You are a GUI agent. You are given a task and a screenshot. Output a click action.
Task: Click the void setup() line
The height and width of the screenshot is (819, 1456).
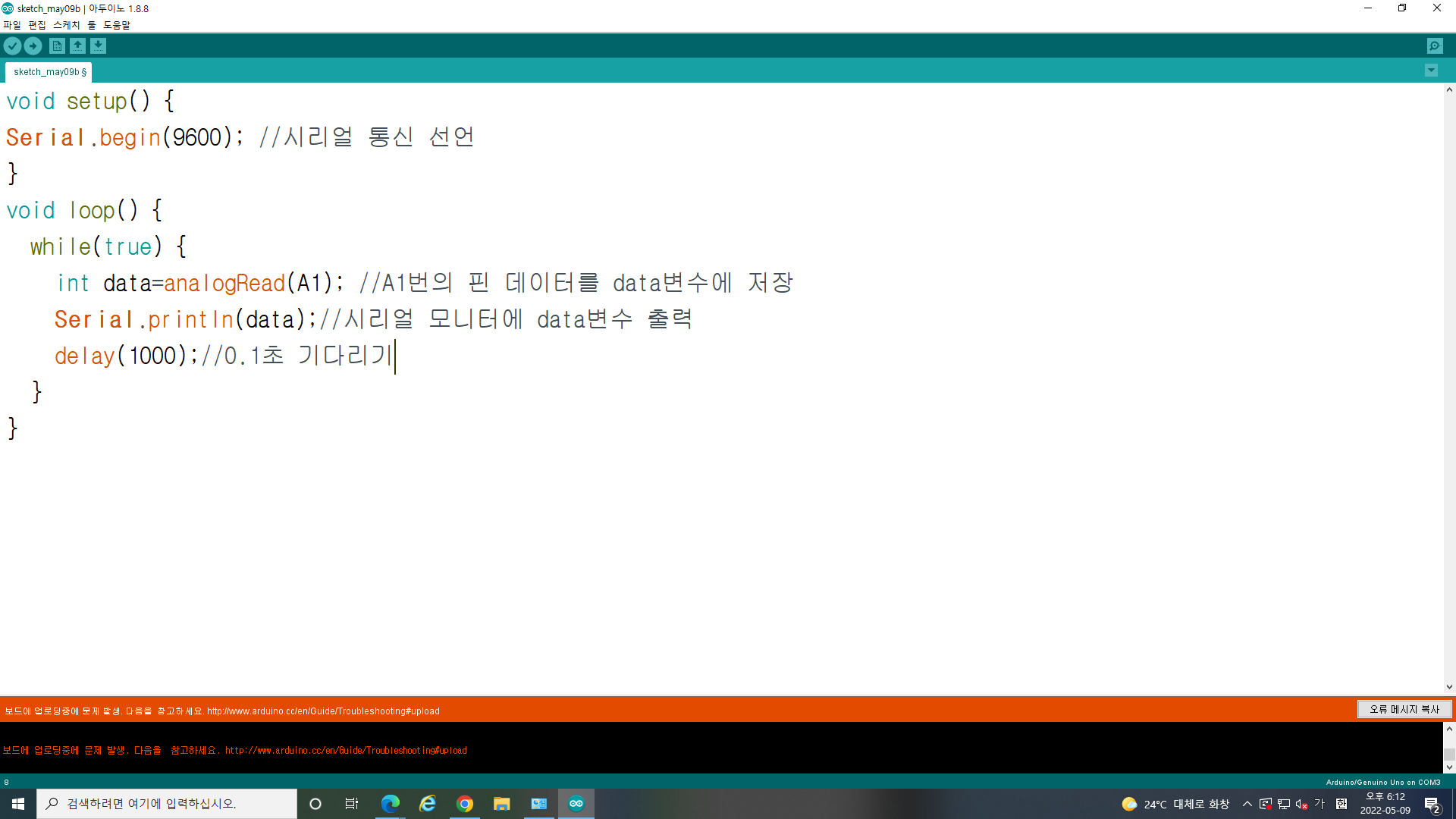[90, 101]
